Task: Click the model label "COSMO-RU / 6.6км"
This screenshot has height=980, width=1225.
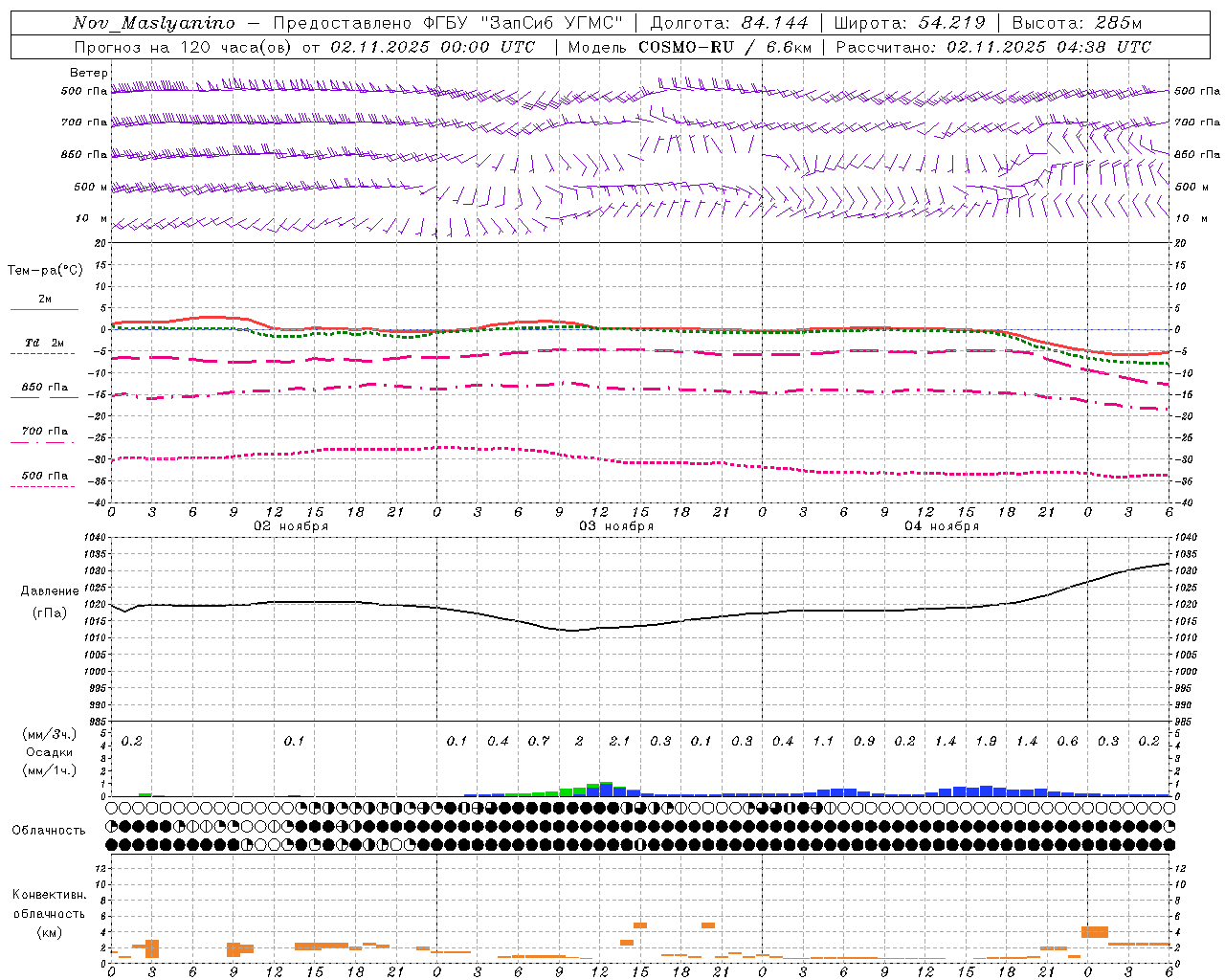Action: pyautogui.click(x=724, y=47)
